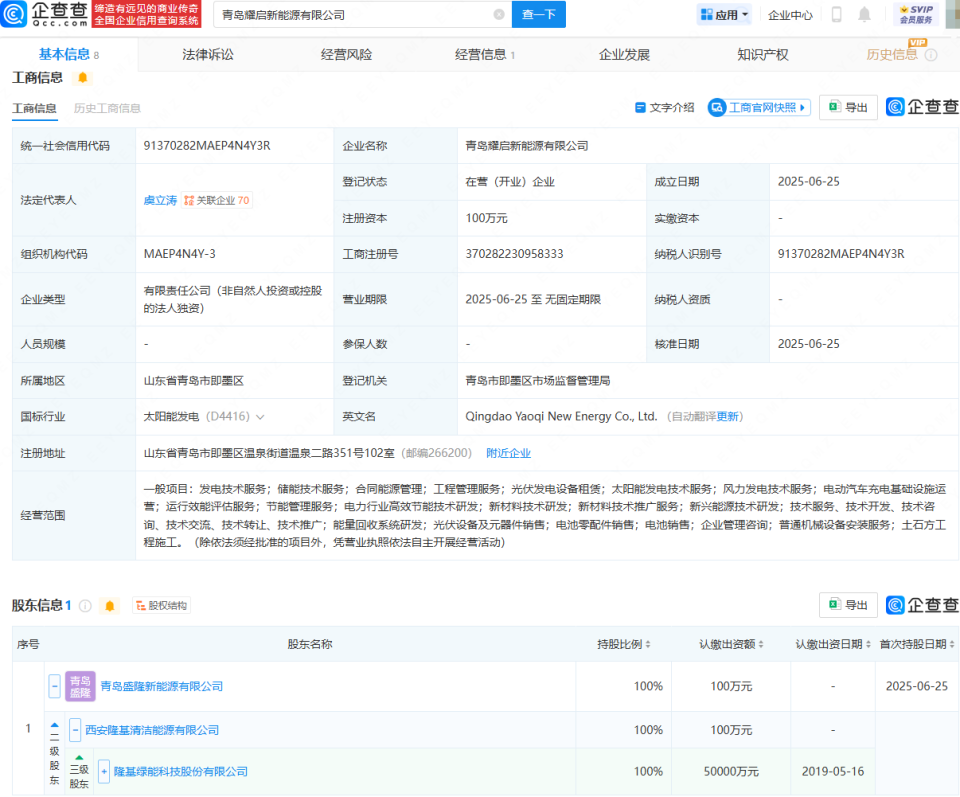Click organization code MAEP4N4Y-3

(x=179, y=254)
